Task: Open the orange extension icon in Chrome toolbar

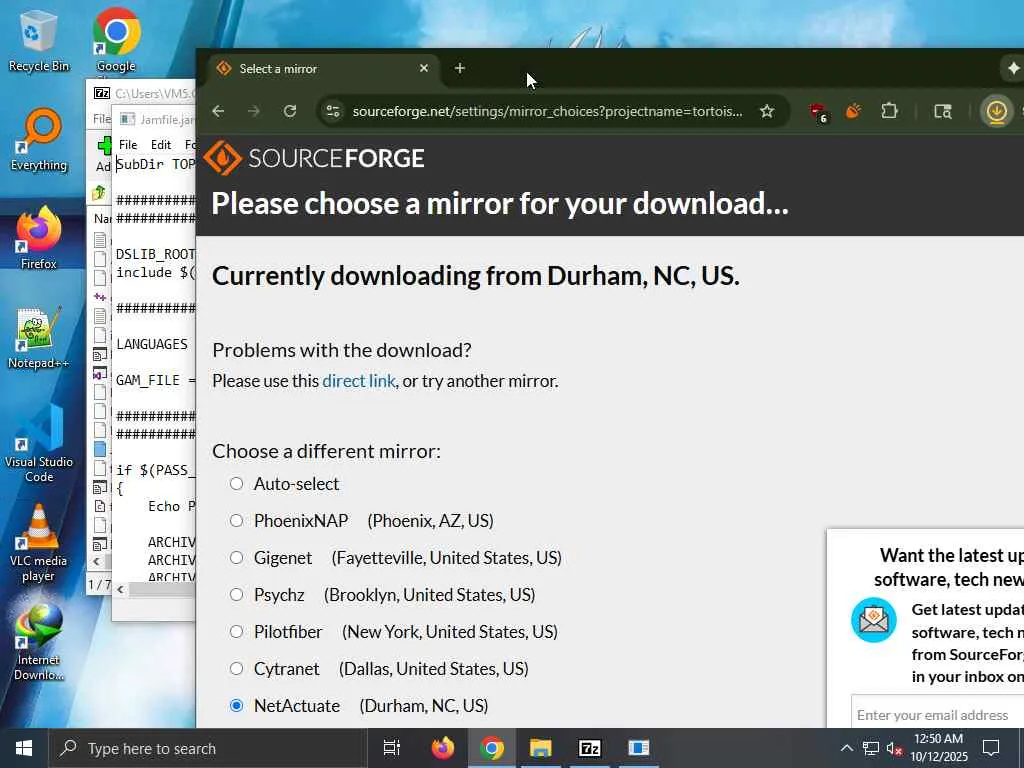Action: 853,111
